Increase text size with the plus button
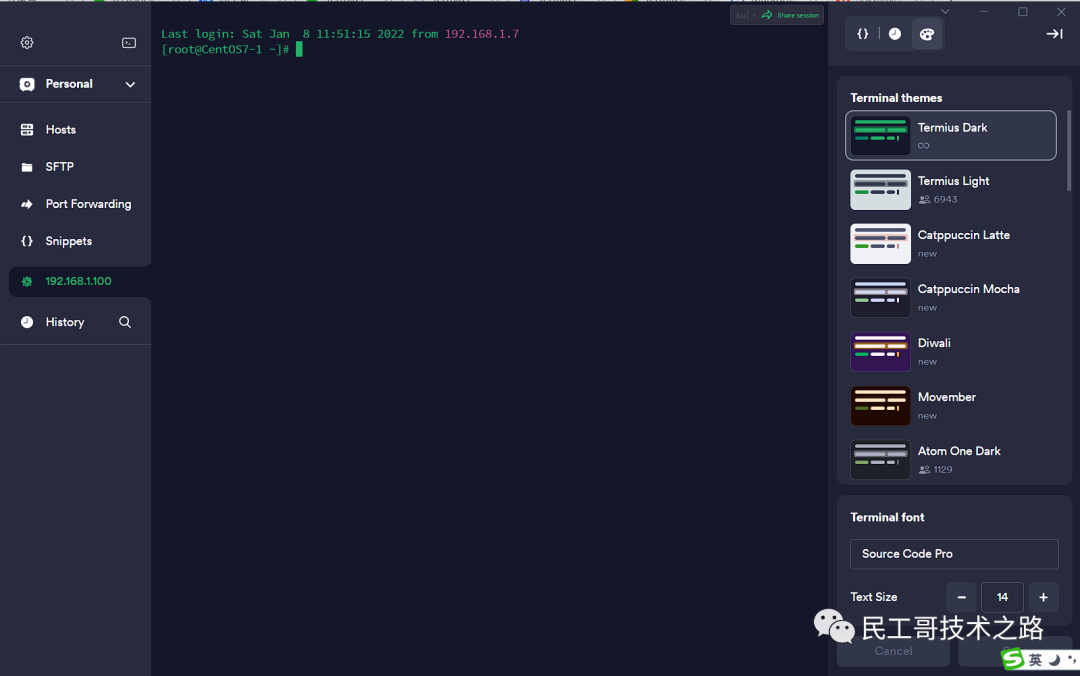Screen dimensions: 1080x676 (x=1043, y=597)
